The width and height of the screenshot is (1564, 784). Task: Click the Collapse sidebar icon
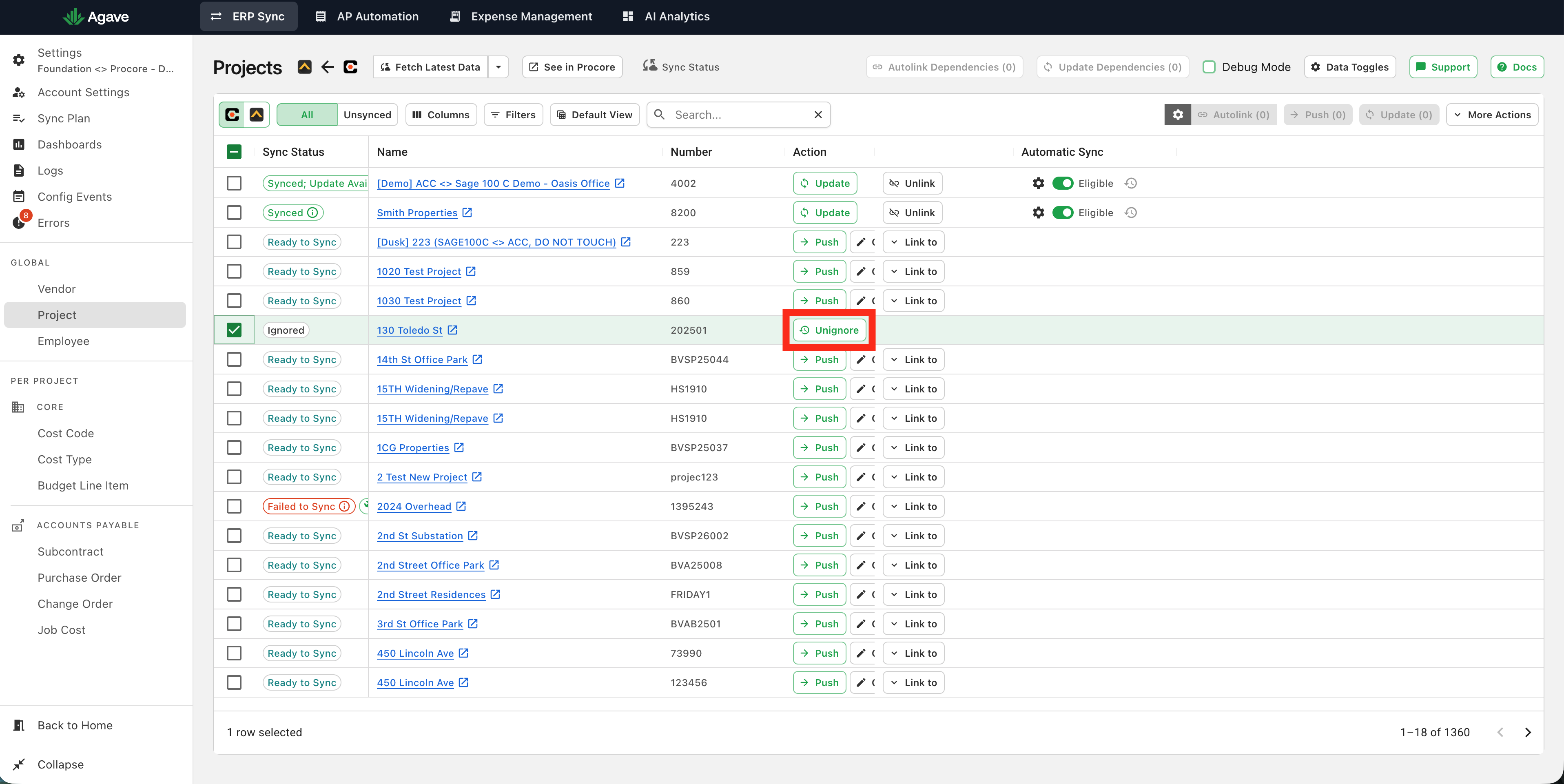(19, 764)
